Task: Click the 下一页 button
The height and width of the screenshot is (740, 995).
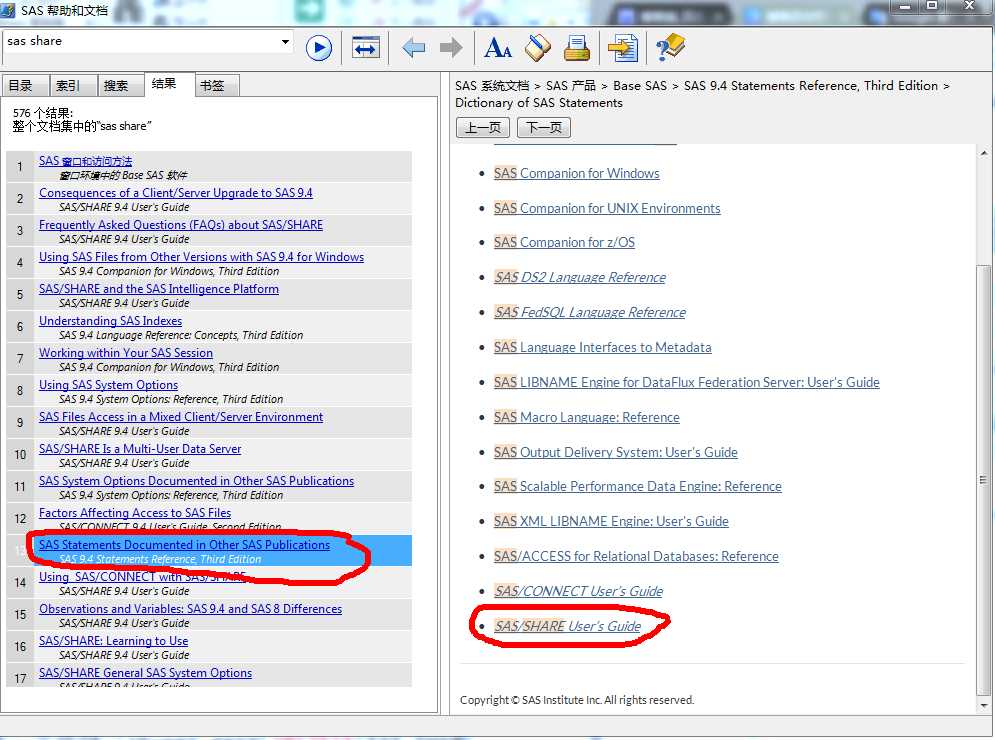Action: point(544,128)
